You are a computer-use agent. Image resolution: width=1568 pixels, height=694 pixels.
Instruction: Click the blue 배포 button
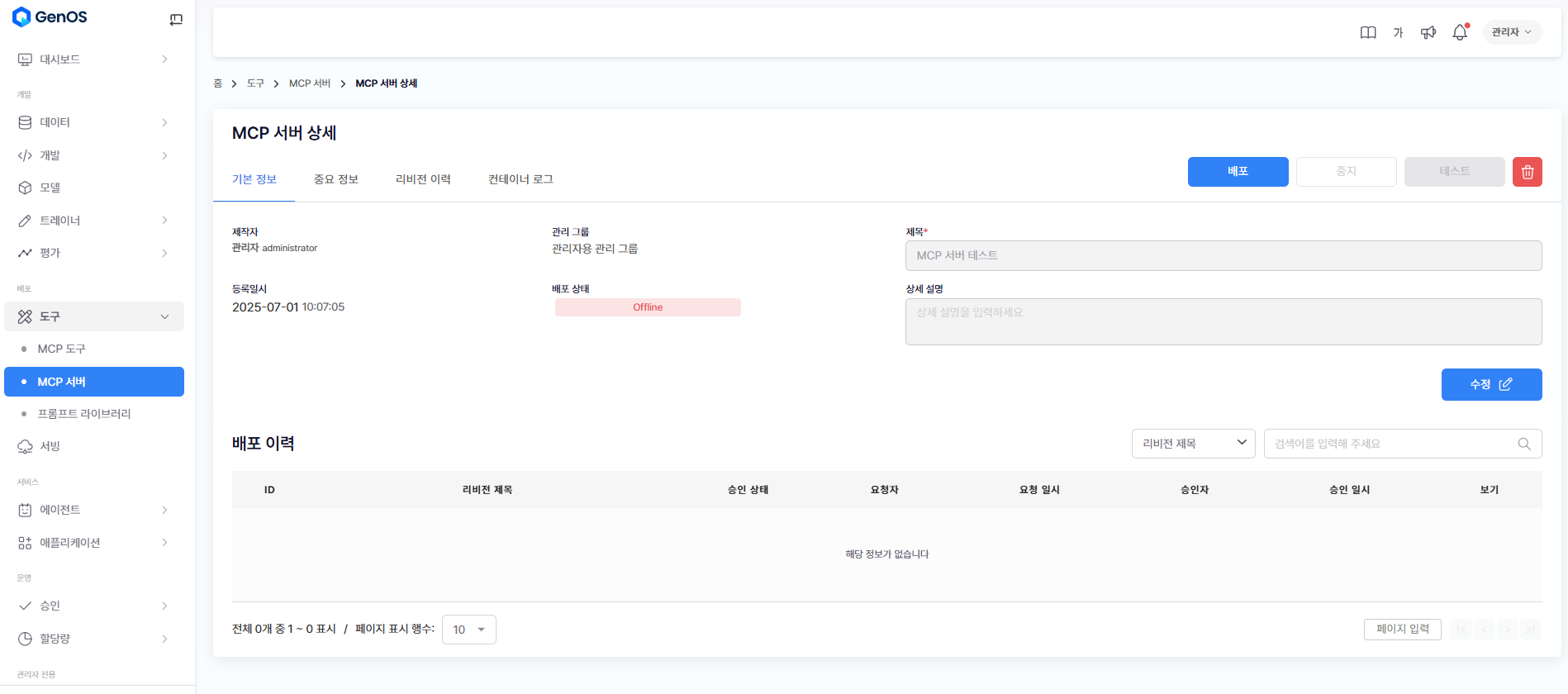pos(1238,172)
